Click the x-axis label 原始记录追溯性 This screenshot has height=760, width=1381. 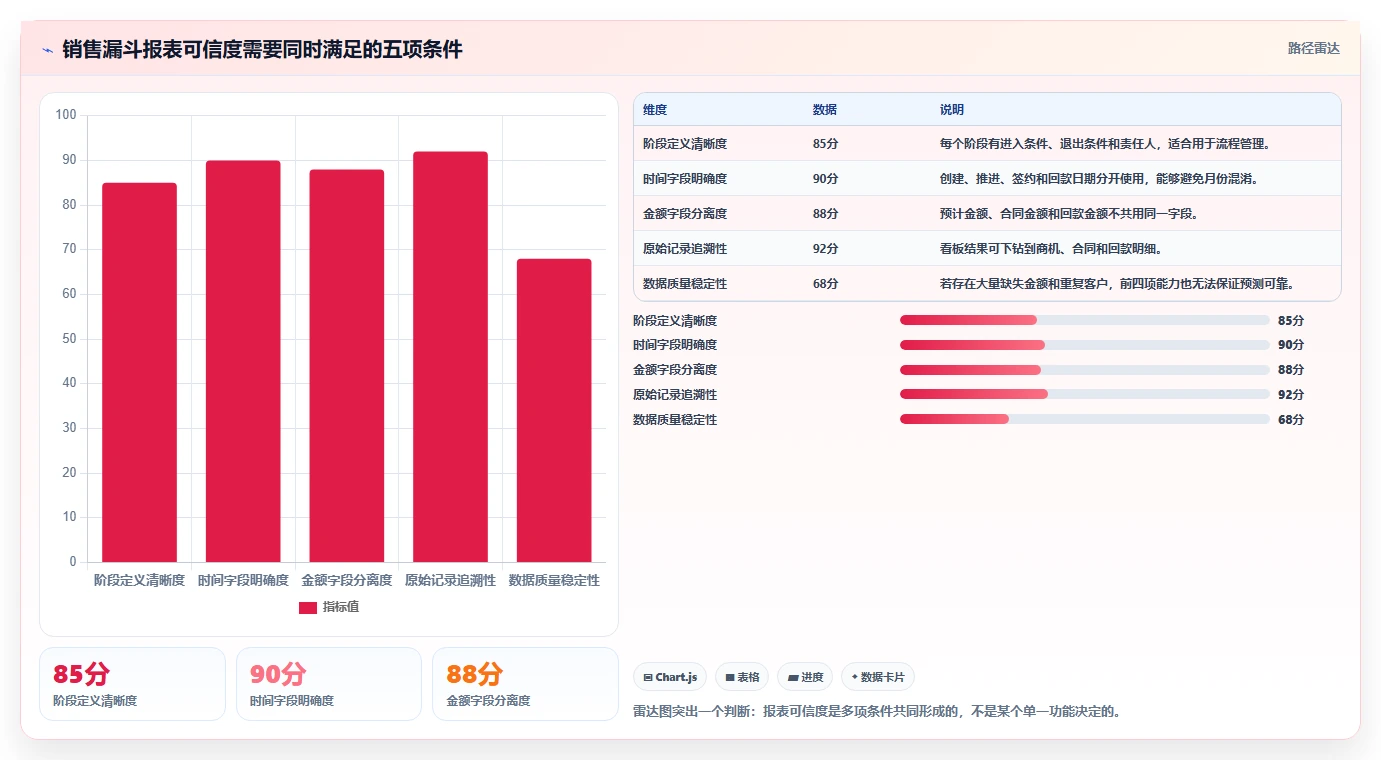pos(450,580)
